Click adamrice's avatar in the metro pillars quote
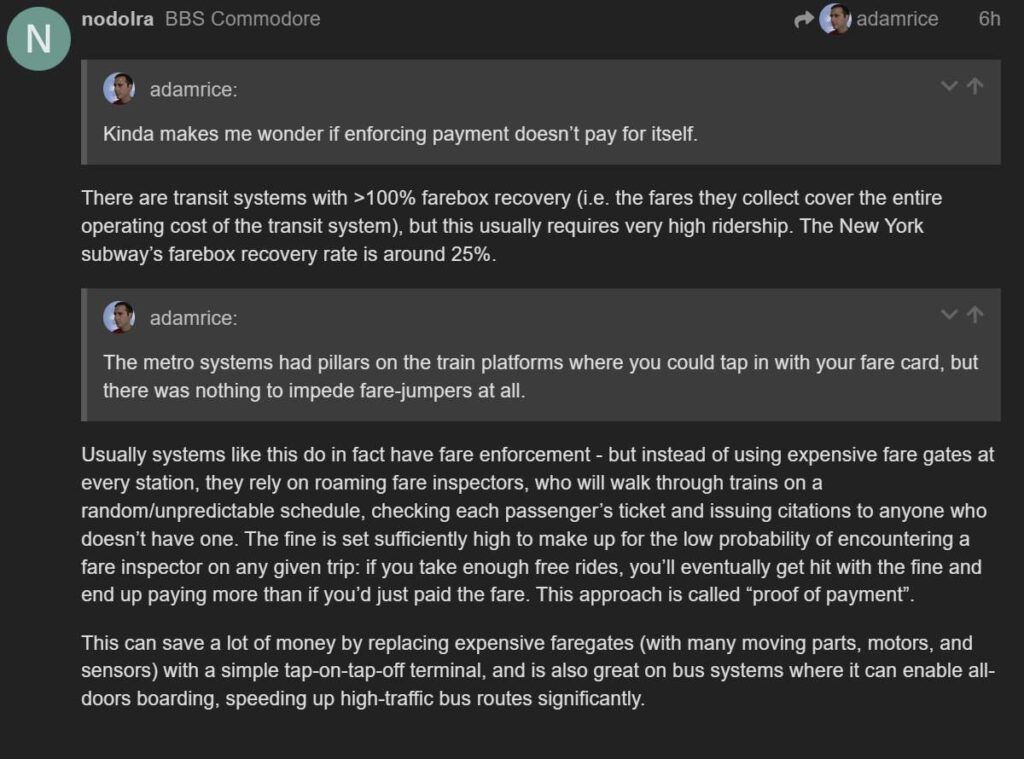 pos(119,318)
